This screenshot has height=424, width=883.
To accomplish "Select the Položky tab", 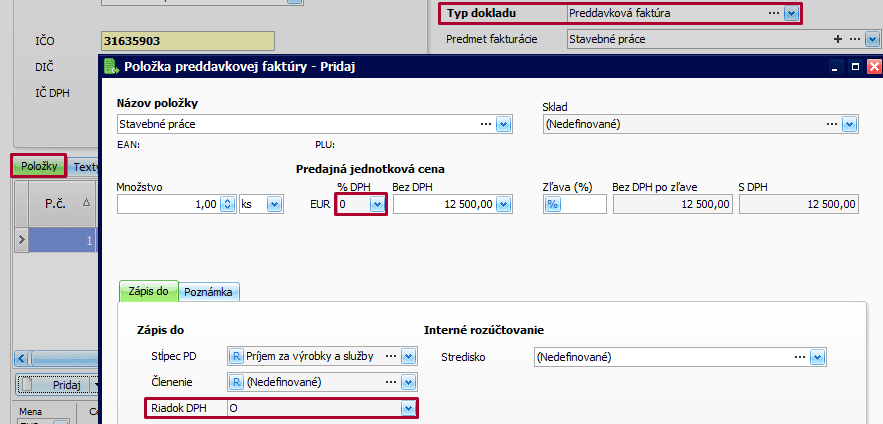I will [x=39, y=166].
